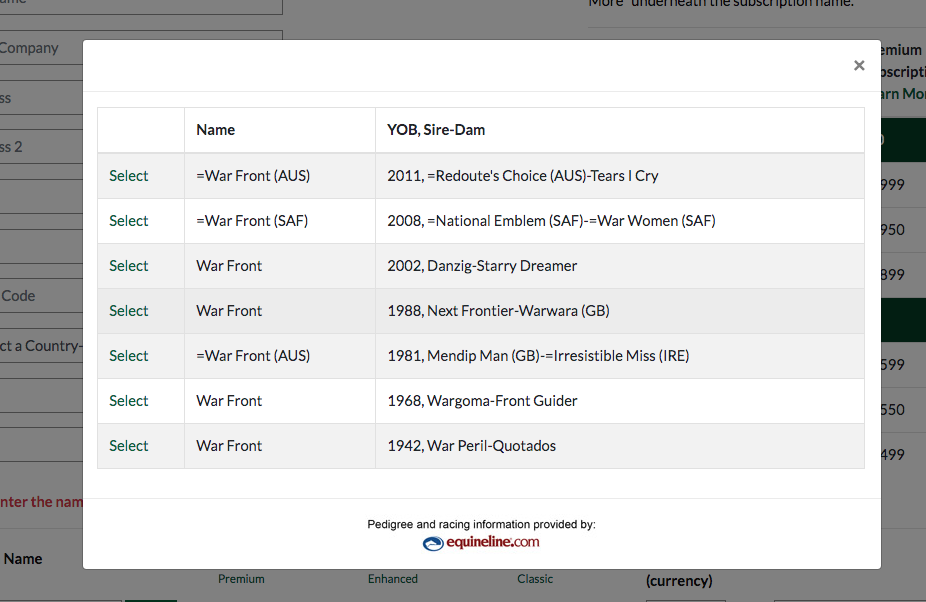Open the equineline.com logo link
The width and height of the screenshot is (926, 602).
(x=481, y=542)
